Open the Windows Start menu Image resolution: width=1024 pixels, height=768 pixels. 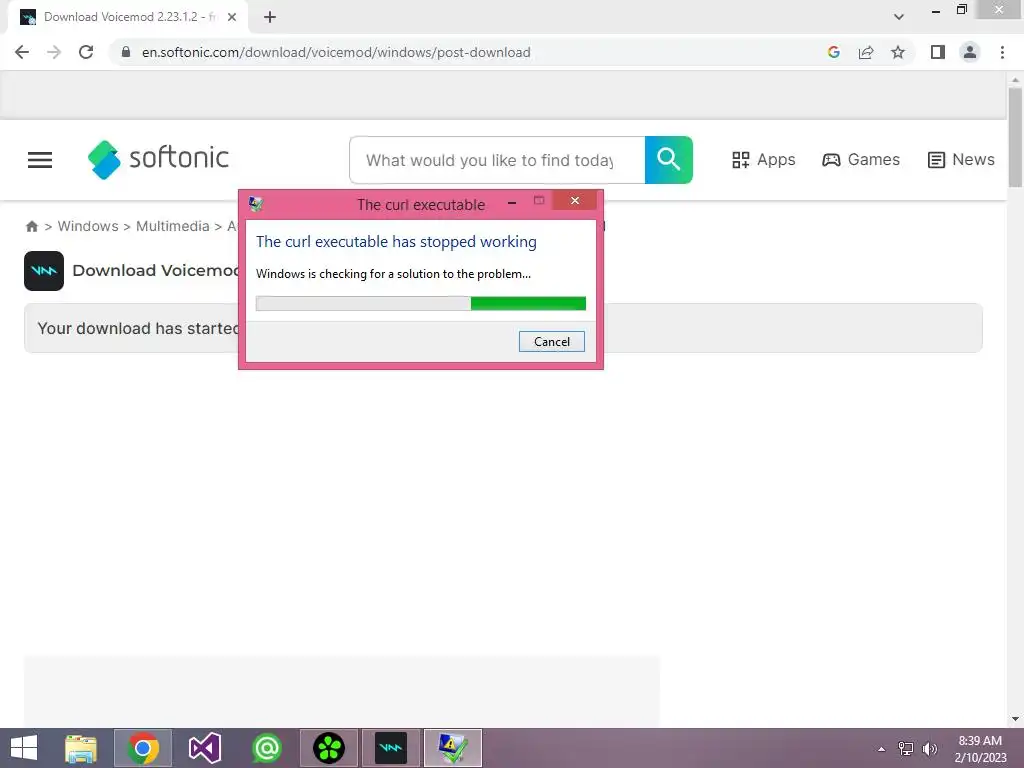point(24,748)
